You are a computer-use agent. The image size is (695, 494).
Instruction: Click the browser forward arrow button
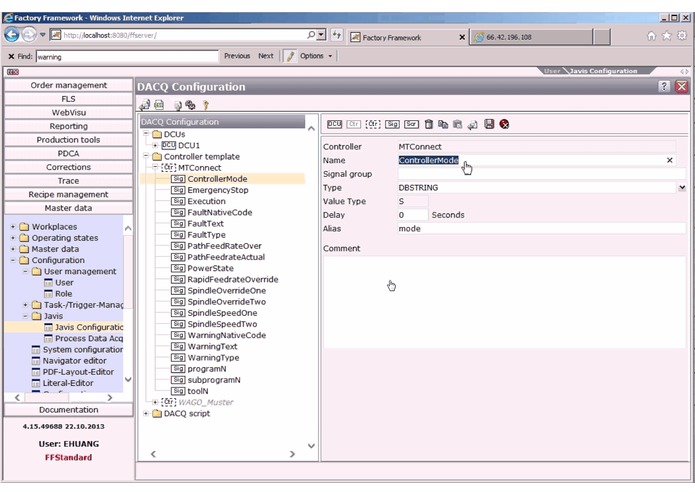point(29,35)
